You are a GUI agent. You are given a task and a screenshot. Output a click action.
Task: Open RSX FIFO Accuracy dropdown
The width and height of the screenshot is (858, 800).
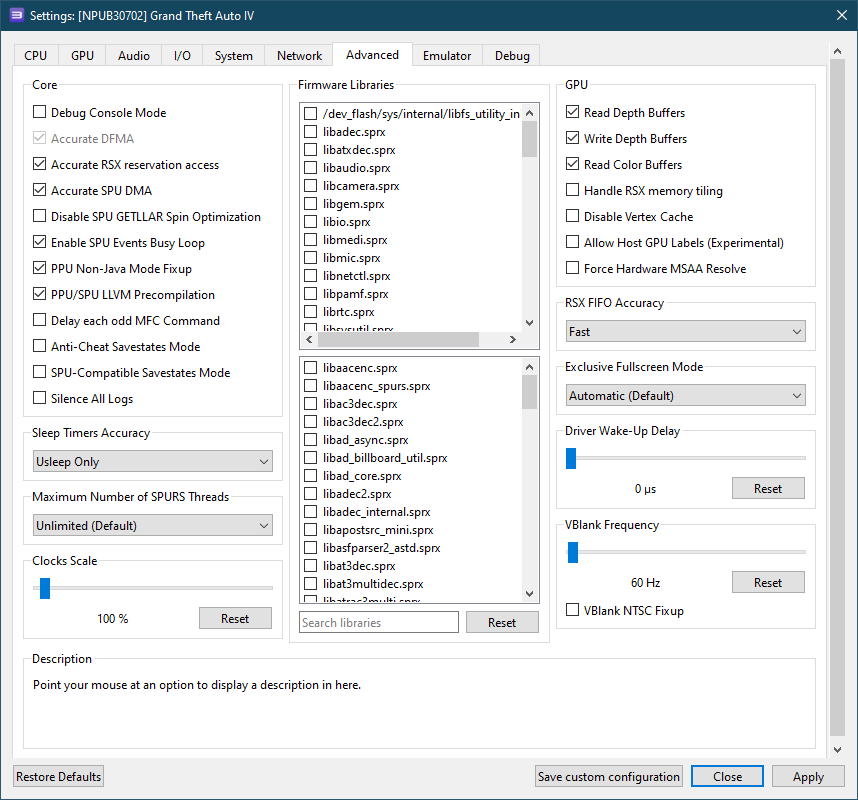pos(686,332)
